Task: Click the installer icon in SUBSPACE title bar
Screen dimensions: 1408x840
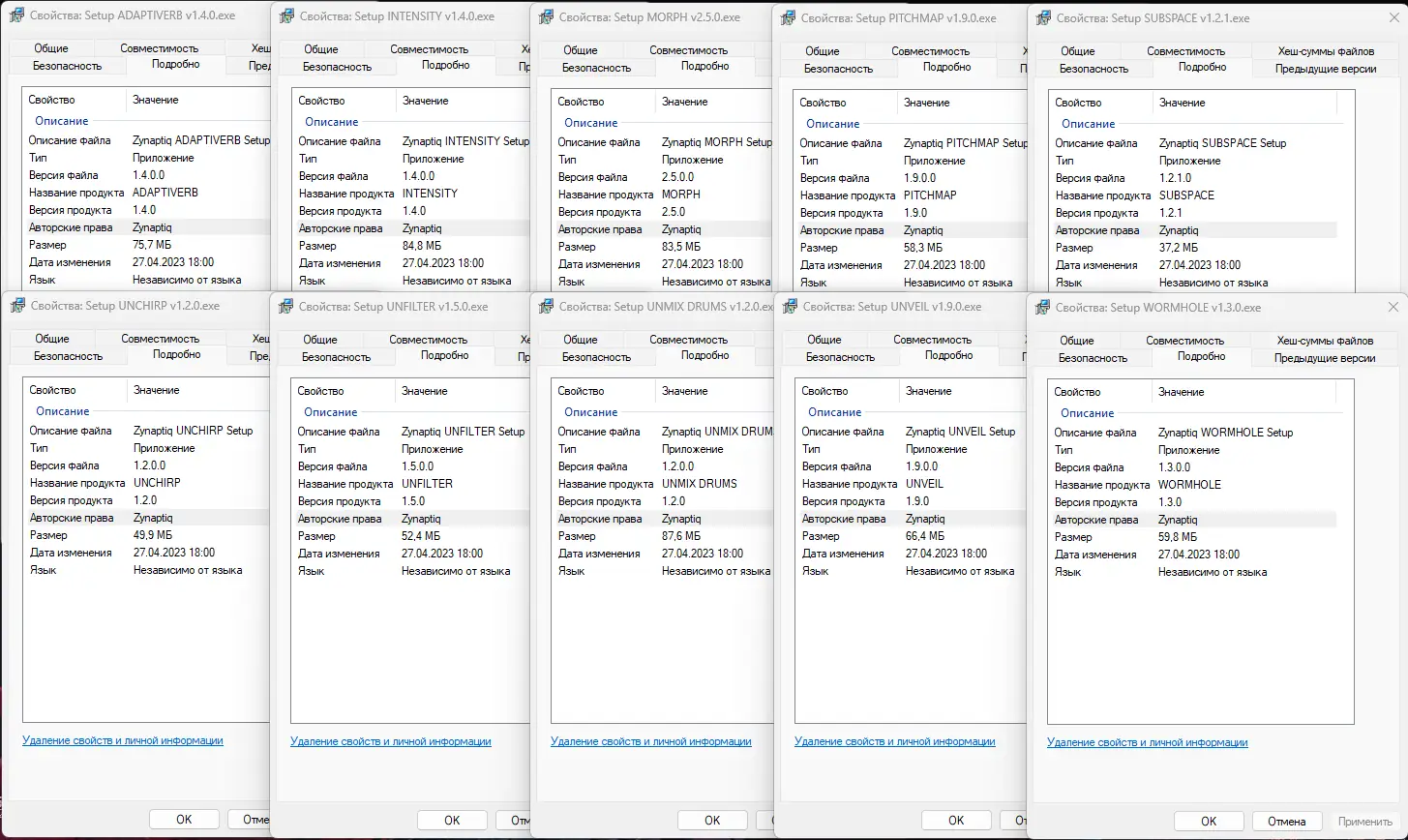Action: (1043, 18)
